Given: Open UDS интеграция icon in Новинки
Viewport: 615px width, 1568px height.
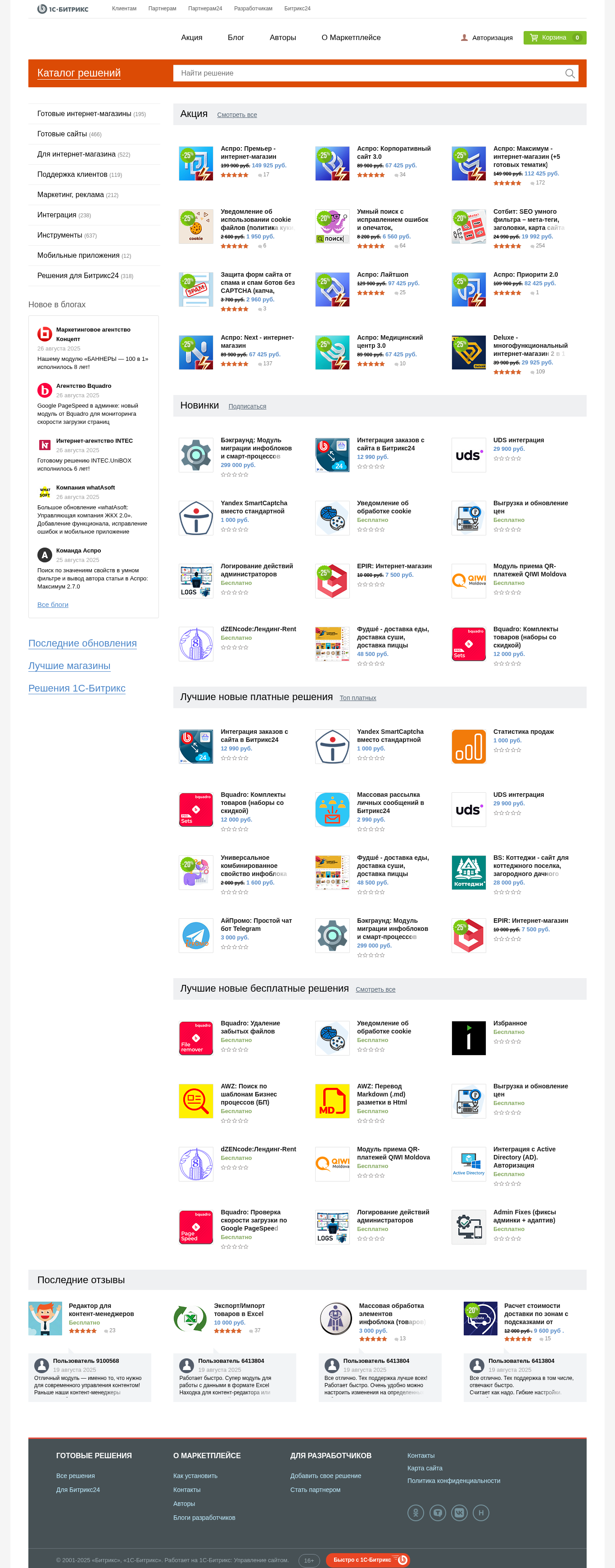Looking at the screenshot, I should pyautogui.click(x=469, y=455).
